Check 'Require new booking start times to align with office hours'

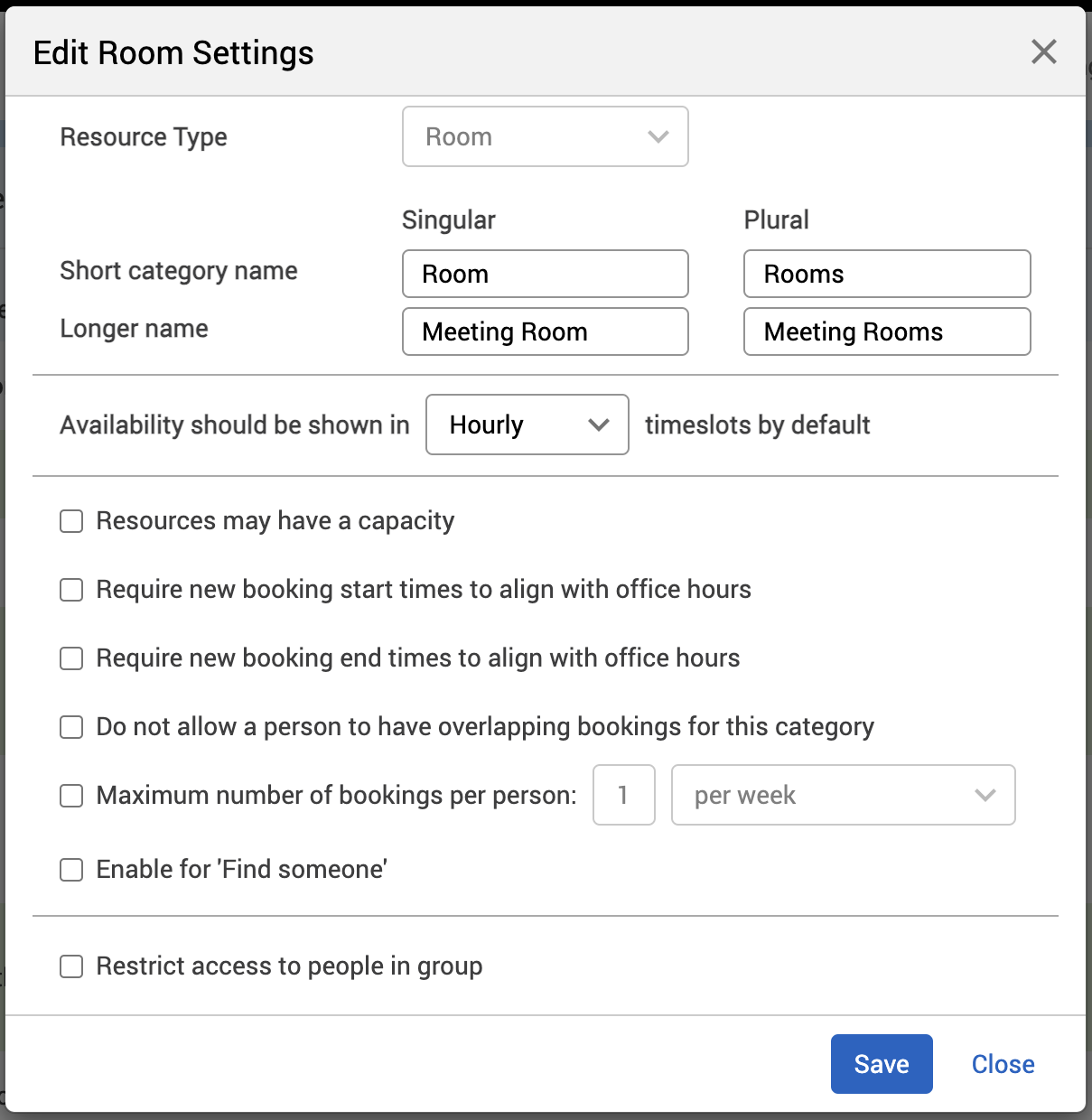71,590
